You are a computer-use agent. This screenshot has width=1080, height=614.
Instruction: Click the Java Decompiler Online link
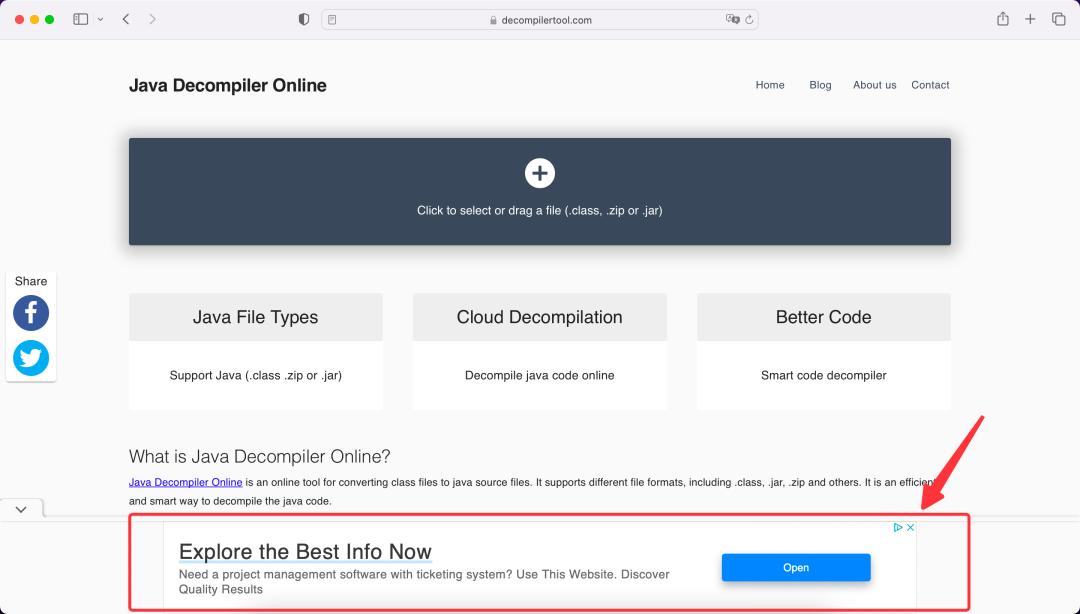tap(185, 482)
